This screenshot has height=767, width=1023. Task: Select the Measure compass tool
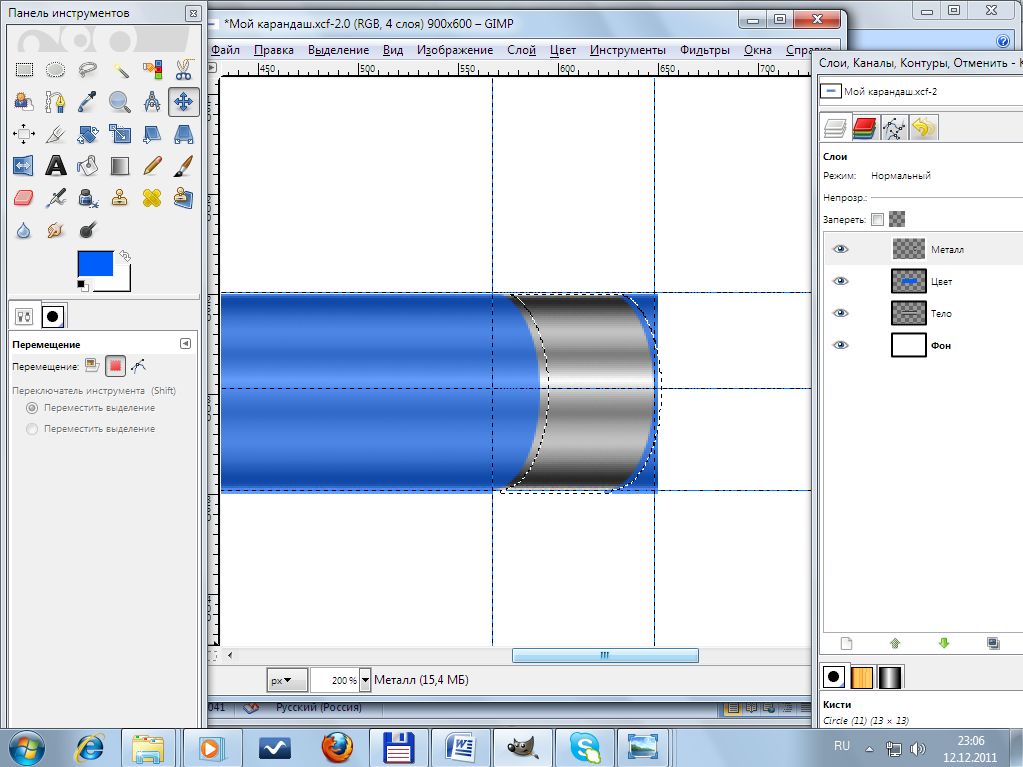[151, 102]
